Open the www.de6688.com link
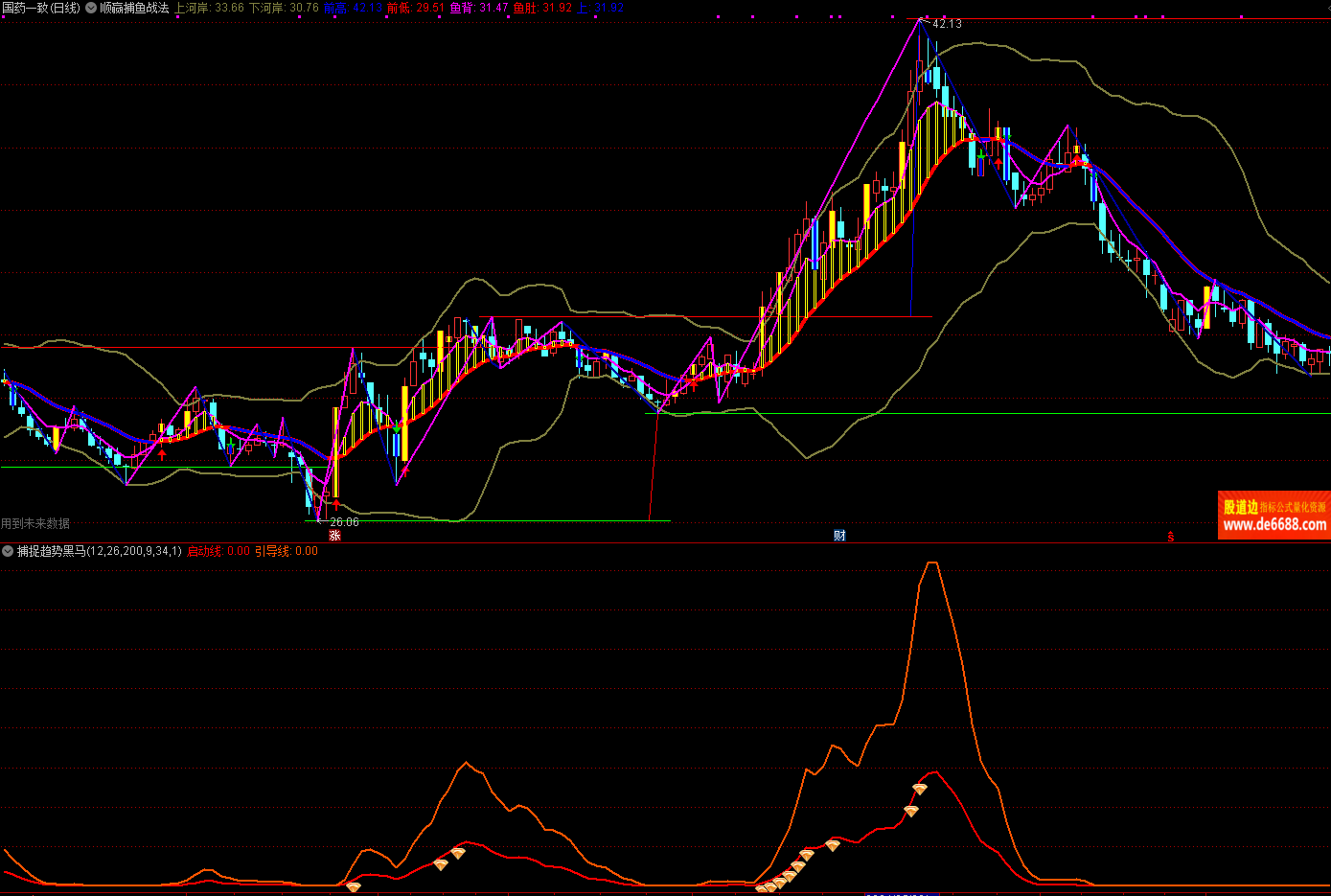Image resolution: width=1331 pixels, height=896 pixels. 1274,524
